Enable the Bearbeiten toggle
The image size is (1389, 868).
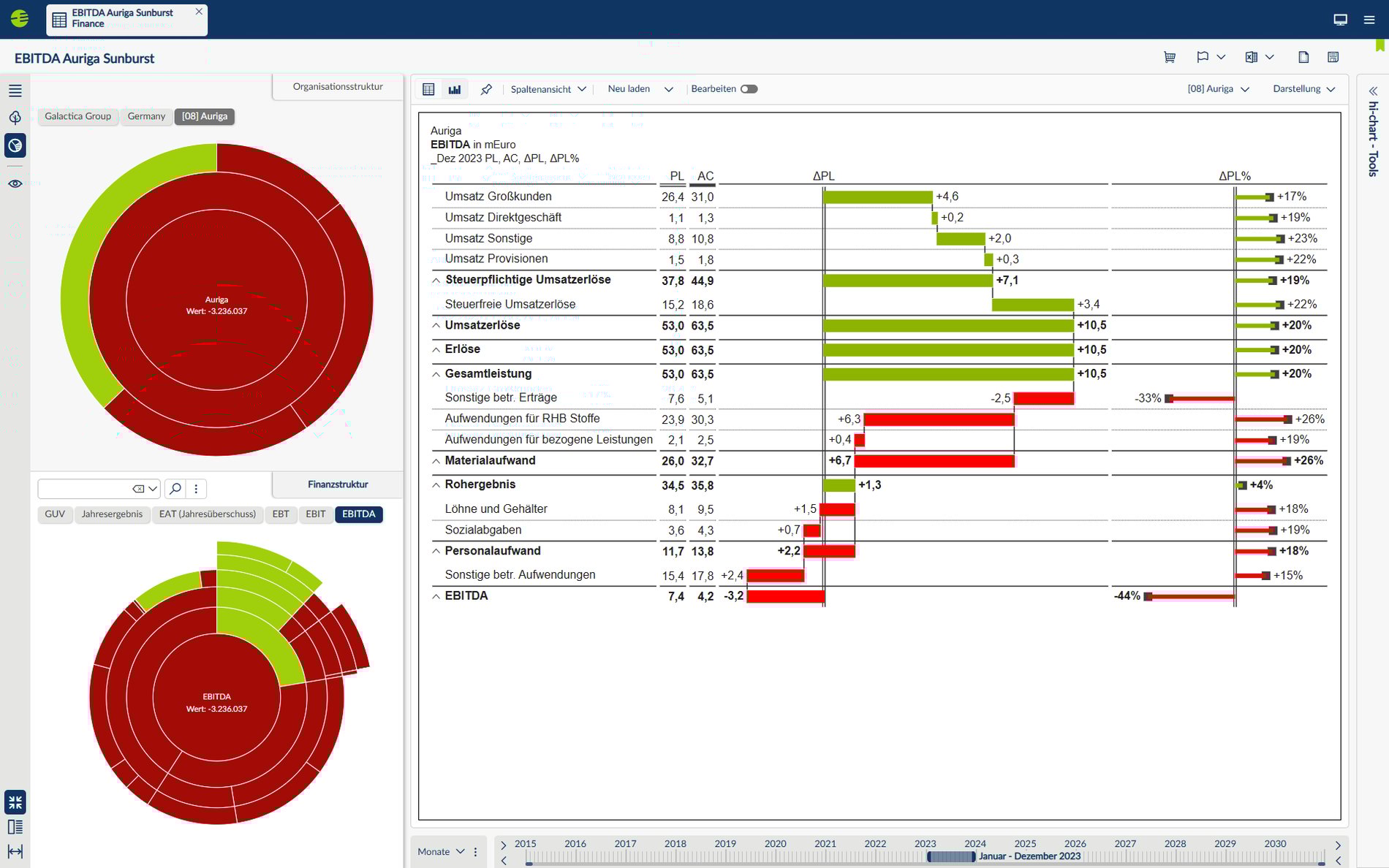coord(749,88)
